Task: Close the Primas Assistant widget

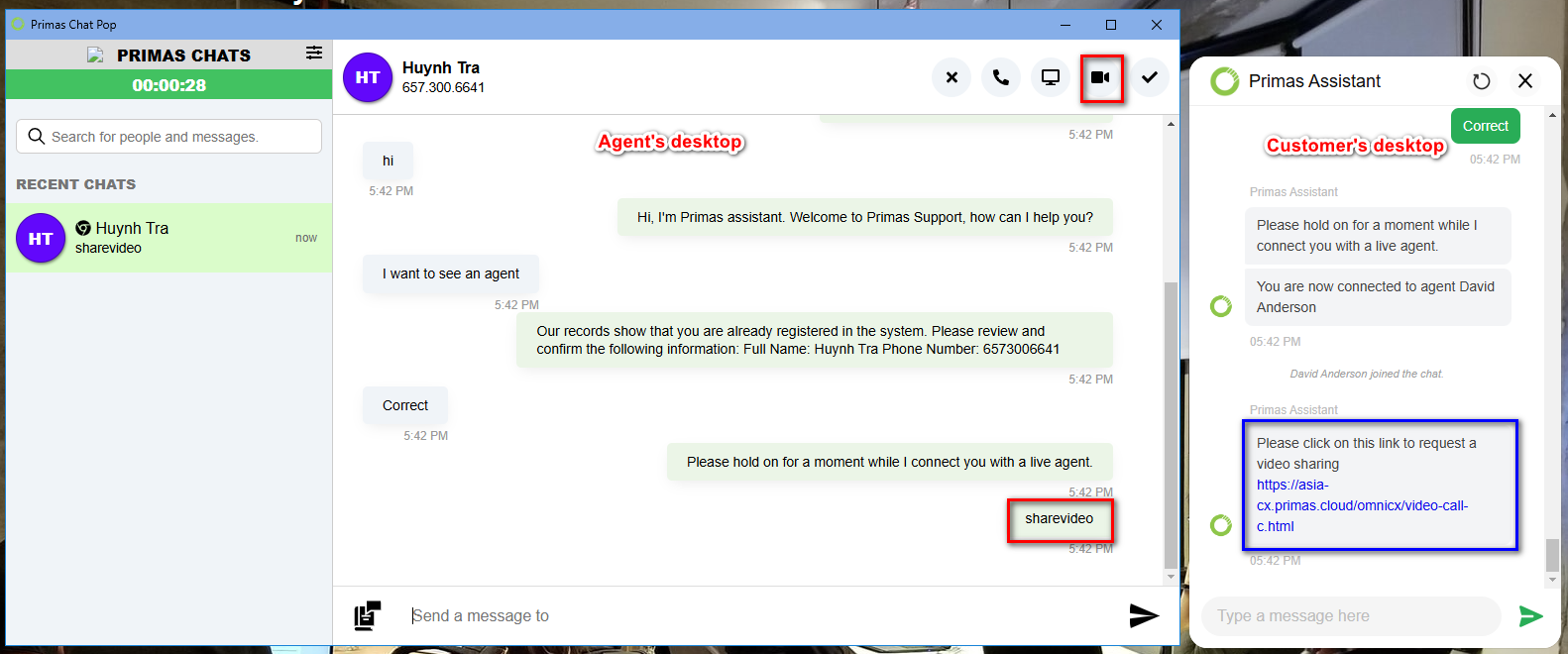Action: pos(1525,81)
